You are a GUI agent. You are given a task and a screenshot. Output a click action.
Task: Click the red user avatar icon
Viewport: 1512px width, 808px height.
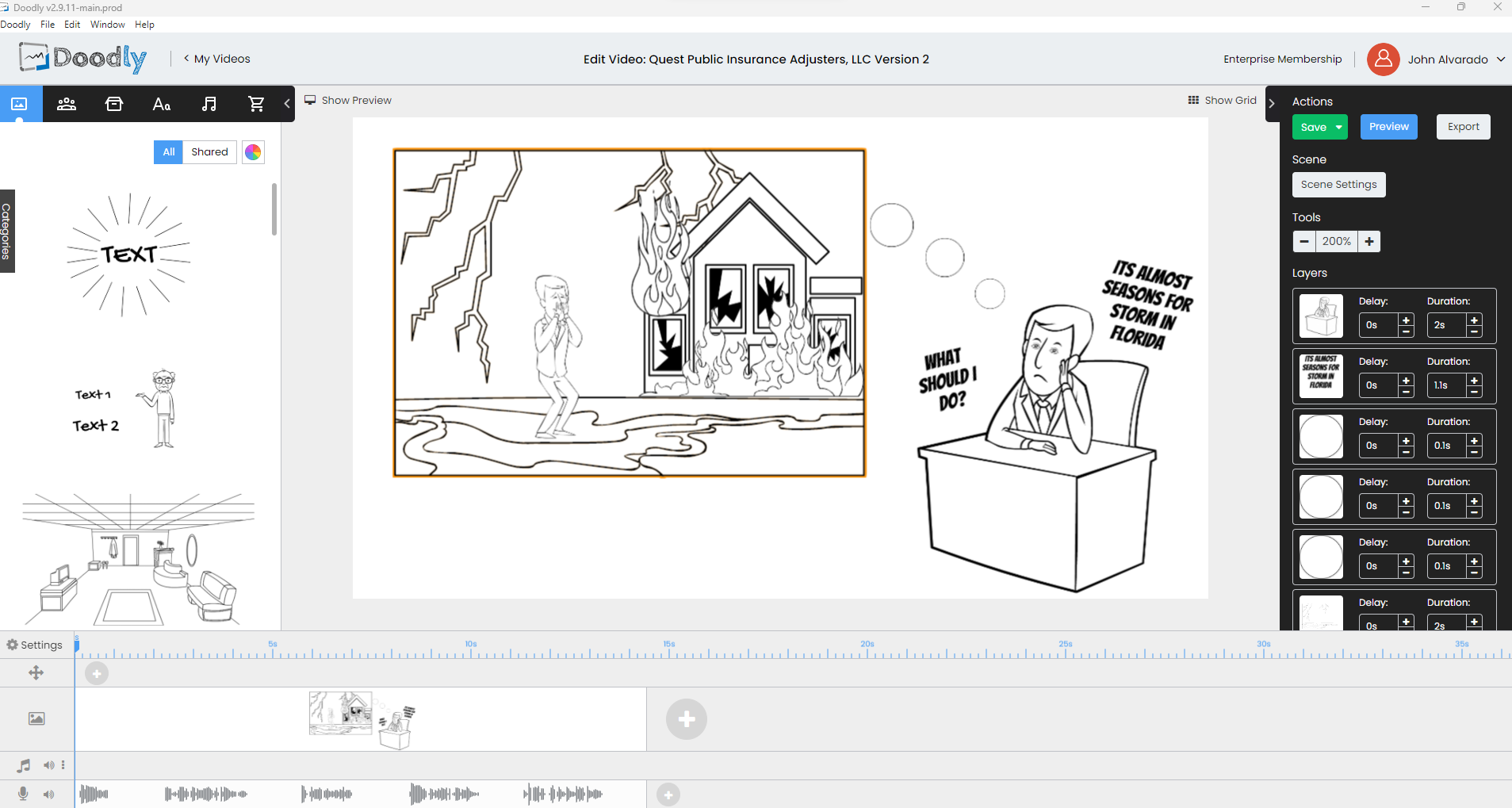click(1383, 59)
